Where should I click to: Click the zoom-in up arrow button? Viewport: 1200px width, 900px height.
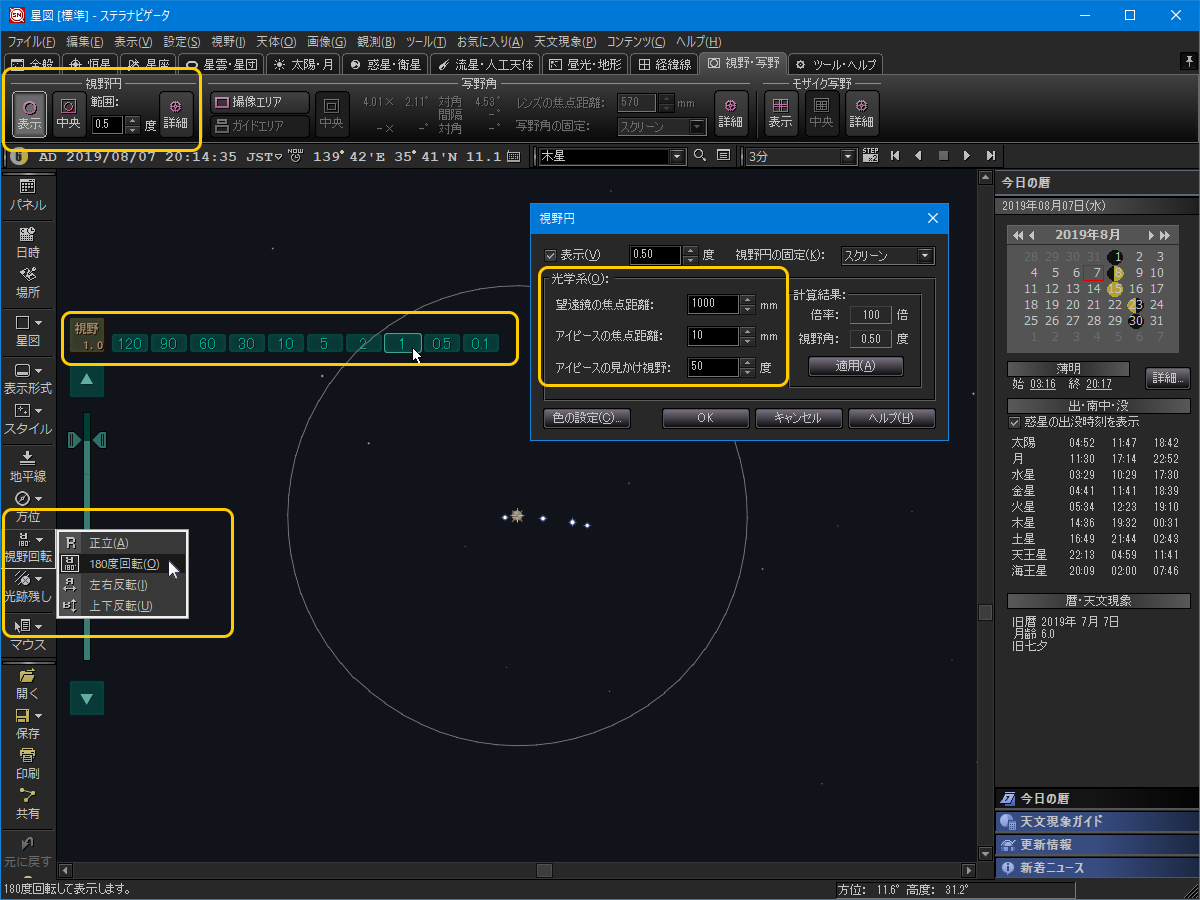pos(87,379)
